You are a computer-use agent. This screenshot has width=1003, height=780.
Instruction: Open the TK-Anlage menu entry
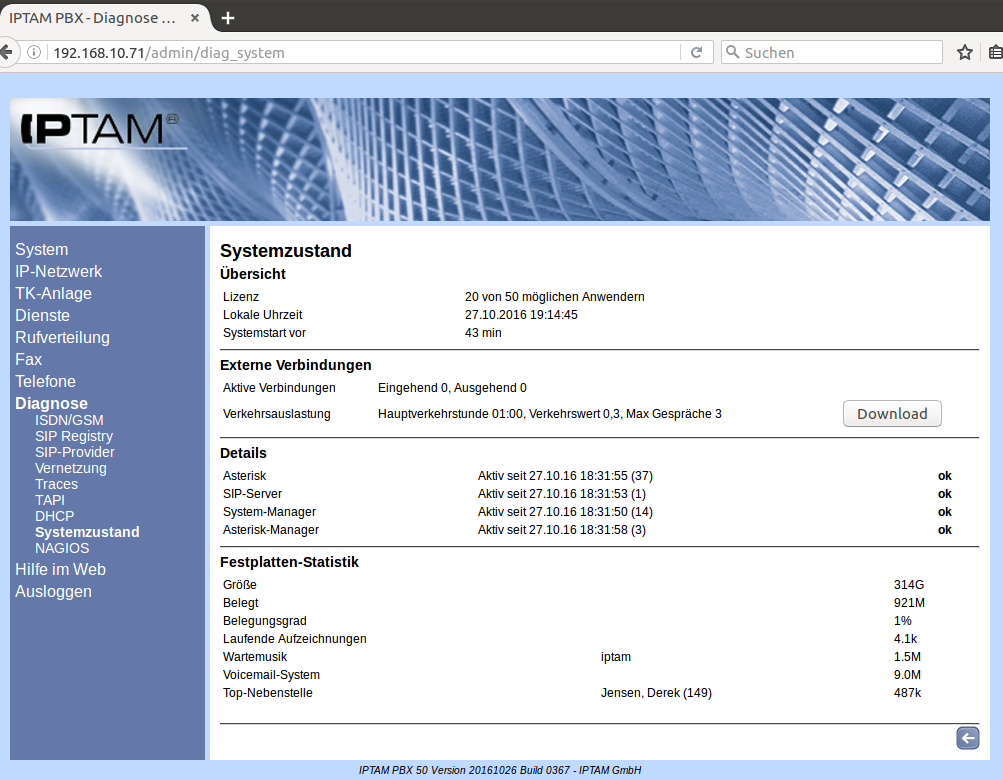coord(53,293)
